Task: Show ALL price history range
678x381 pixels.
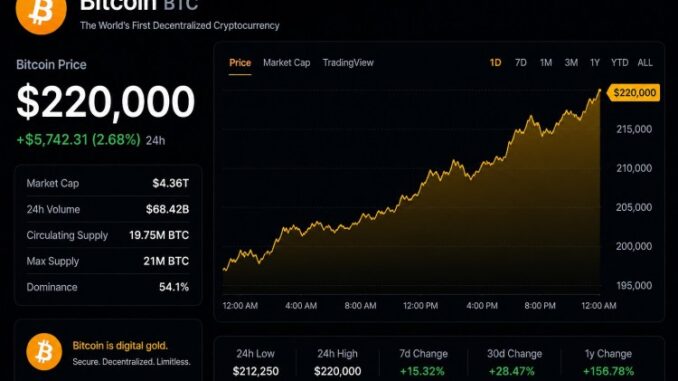Action: pyautogui.click(x=645, y=63)
